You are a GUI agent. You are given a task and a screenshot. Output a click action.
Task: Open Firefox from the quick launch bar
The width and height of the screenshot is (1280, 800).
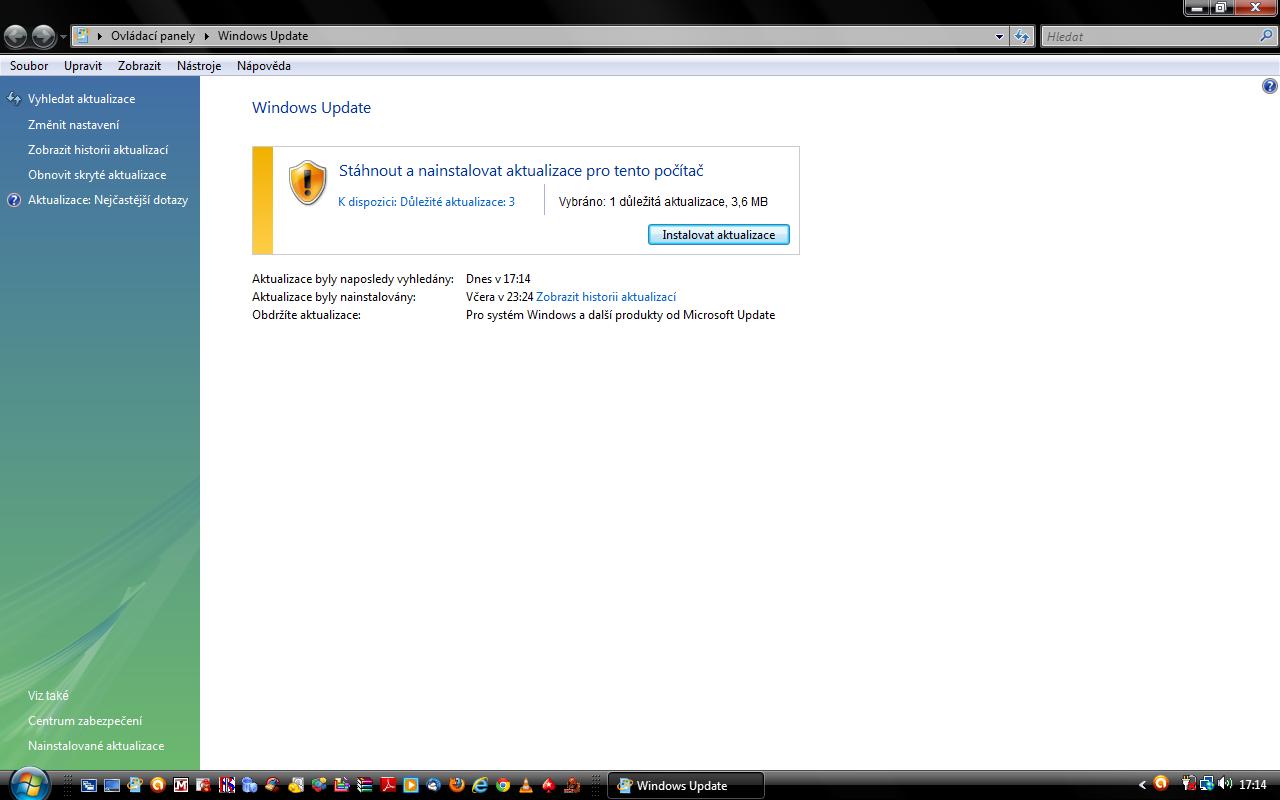[457, 785]
